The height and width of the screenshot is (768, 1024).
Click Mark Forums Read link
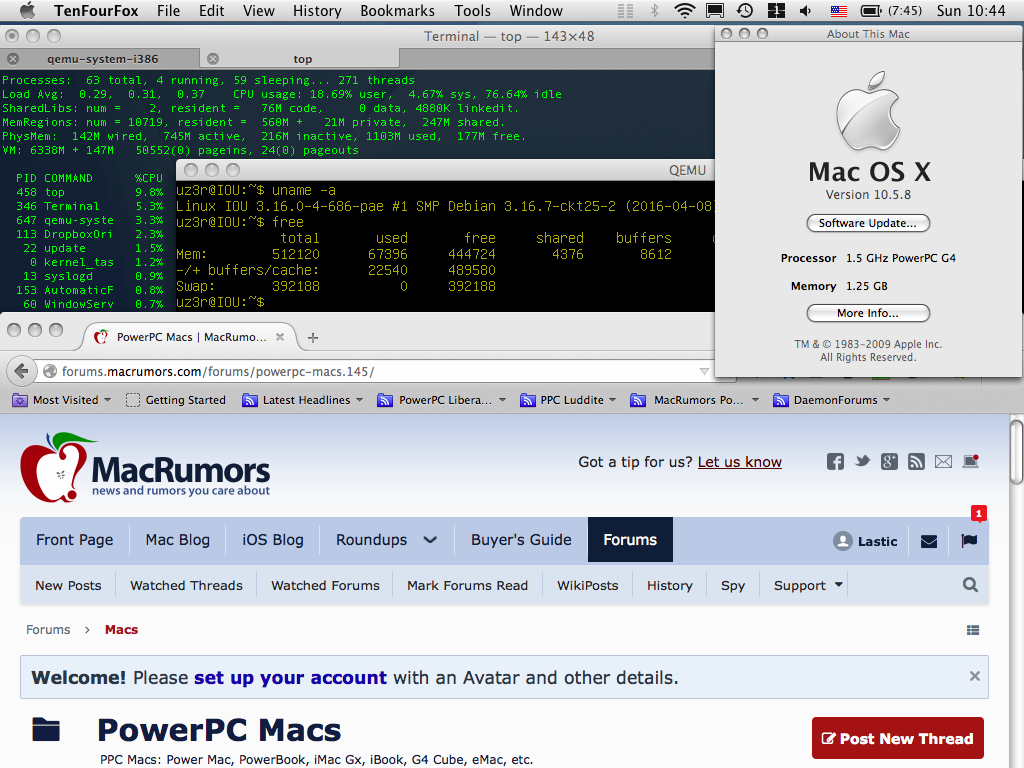[468, 585]
